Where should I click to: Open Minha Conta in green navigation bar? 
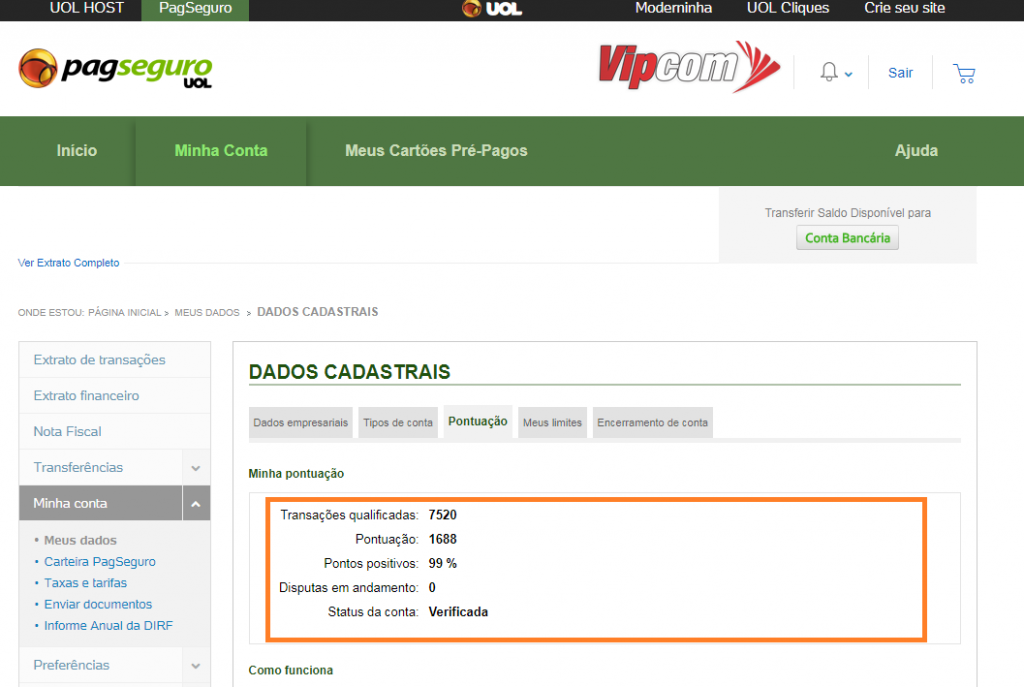[221, 151]
